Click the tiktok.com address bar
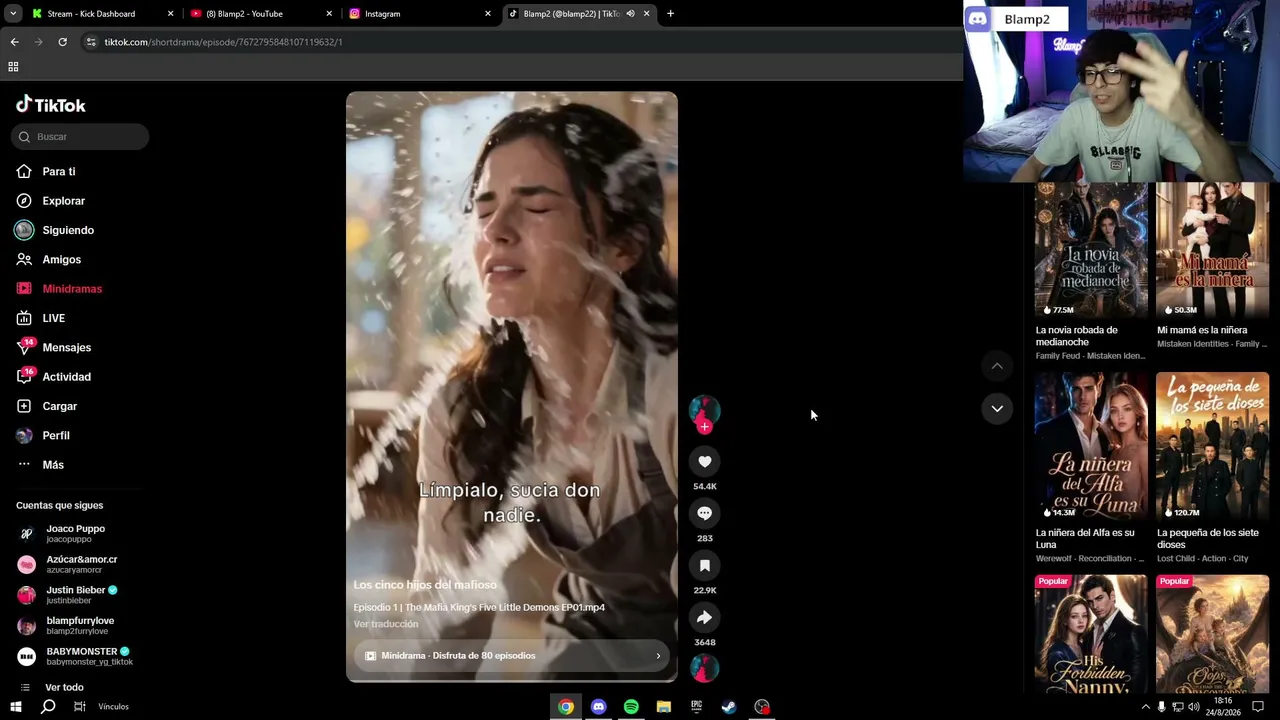 point(520,42)
